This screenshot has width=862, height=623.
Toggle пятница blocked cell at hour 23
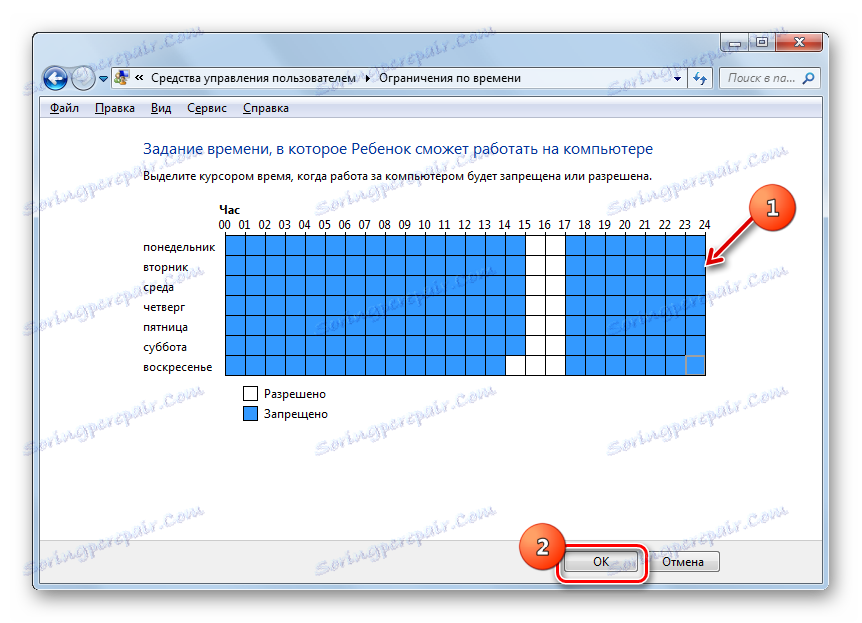click(x=695, y=326)
